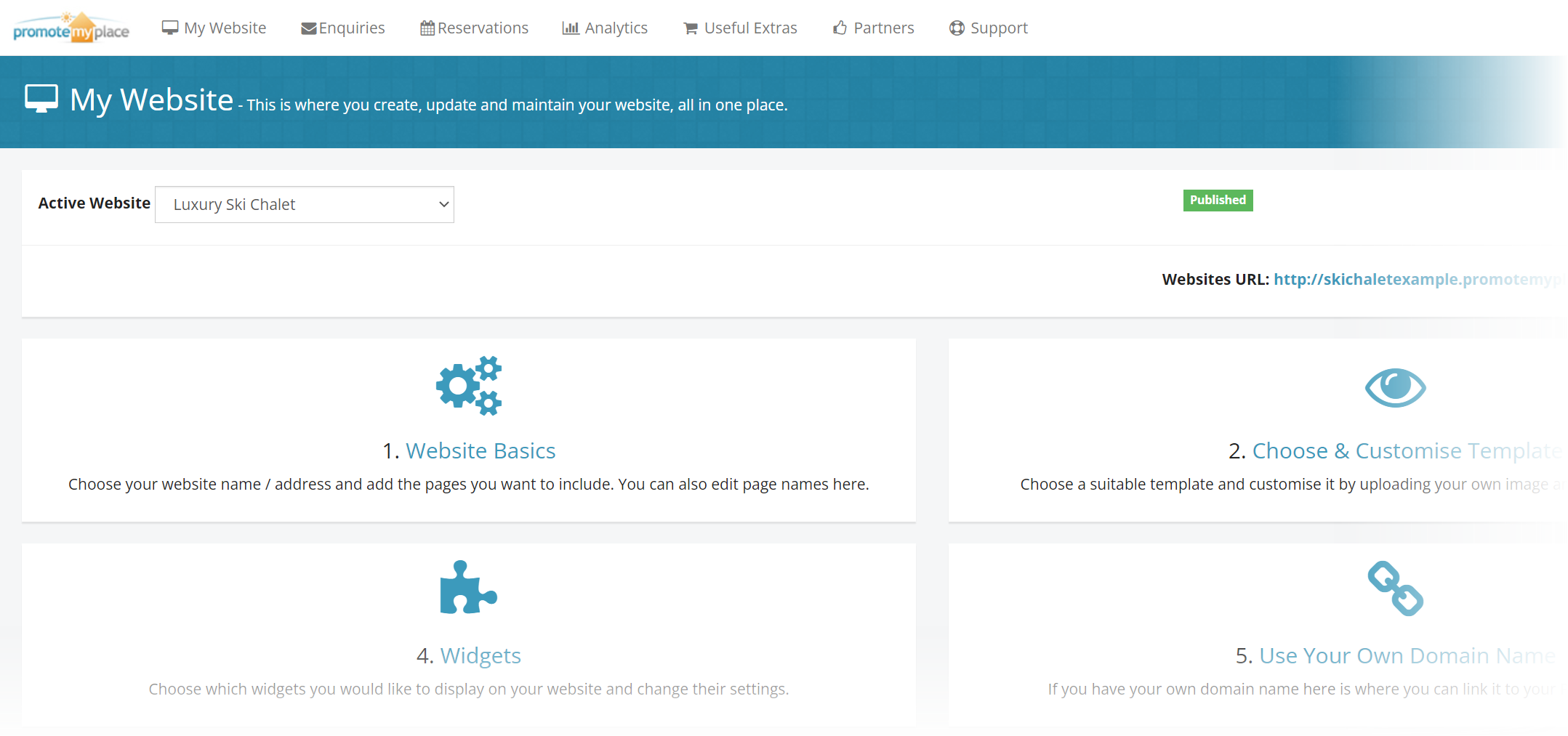Open the Useful Extras menu
Viewport: 1568px width, 736px height.
click(x=740, y=28)
